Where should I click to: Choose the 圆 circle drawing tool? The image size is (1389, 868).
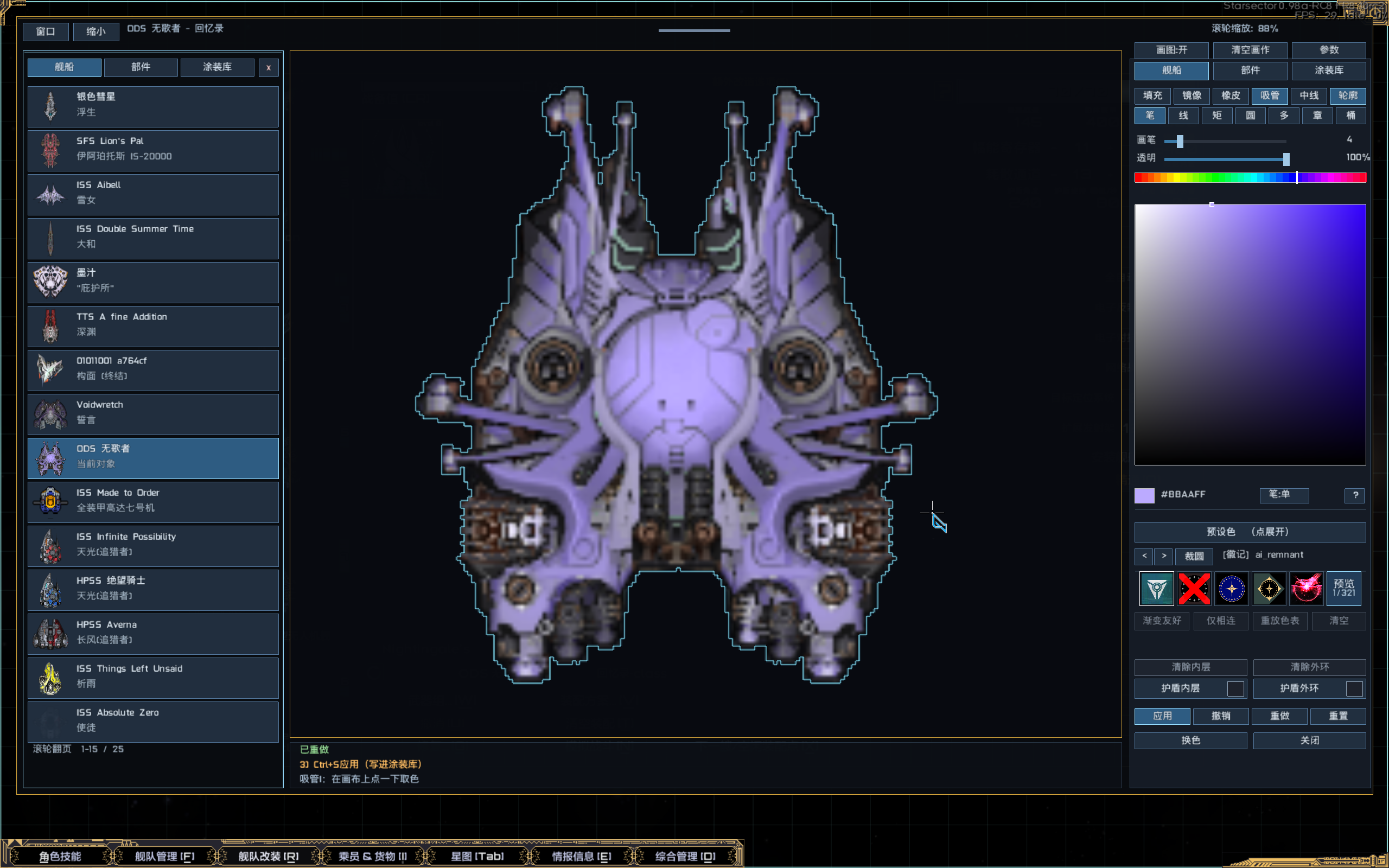1250,116
